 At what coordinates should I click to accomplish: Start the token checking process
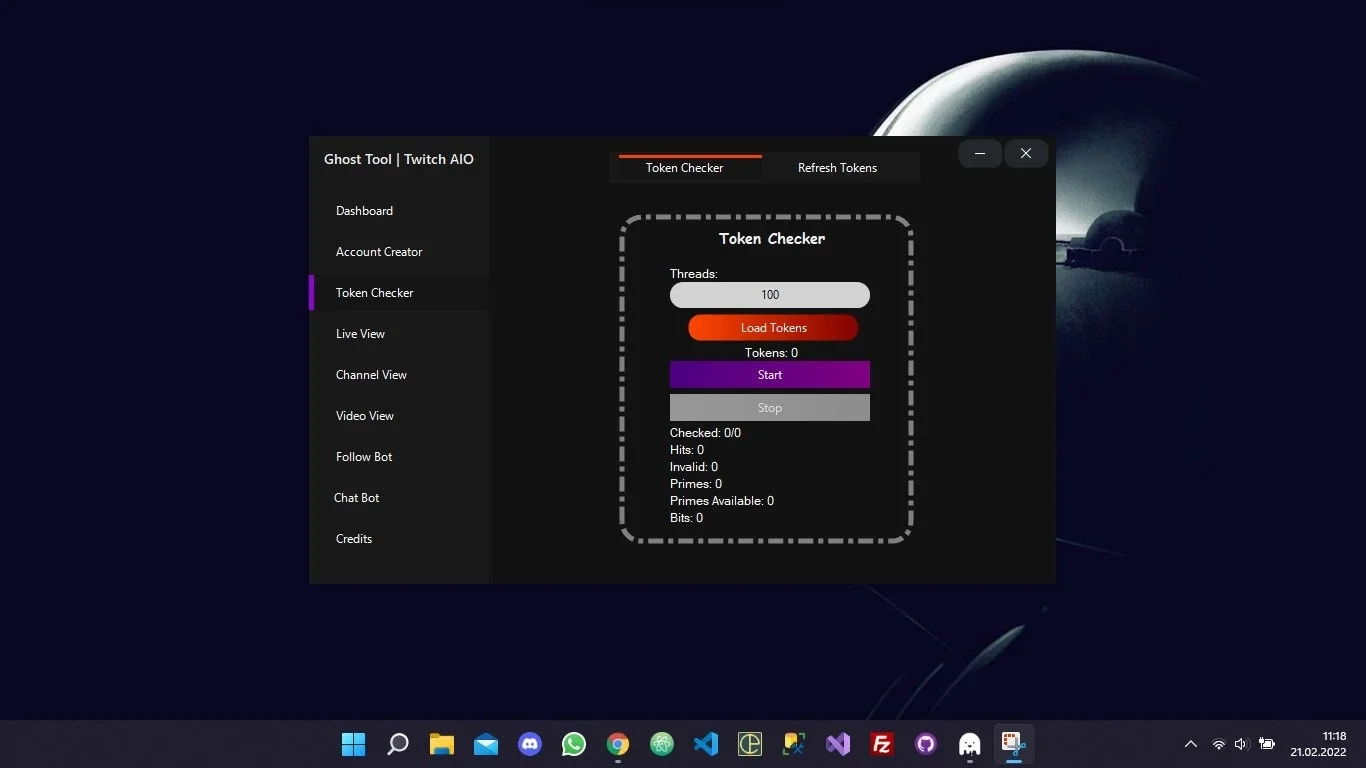coord(770,375)
